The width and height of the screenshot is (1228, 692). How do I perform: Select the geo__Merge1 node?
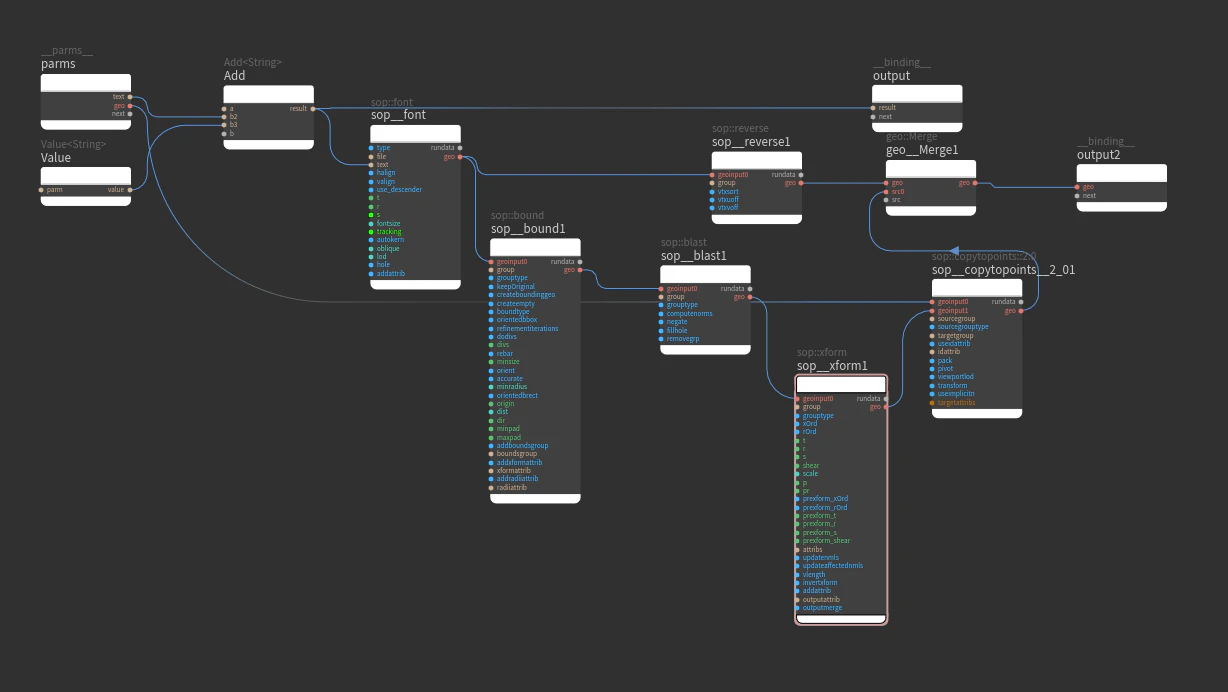pos(931,187)
